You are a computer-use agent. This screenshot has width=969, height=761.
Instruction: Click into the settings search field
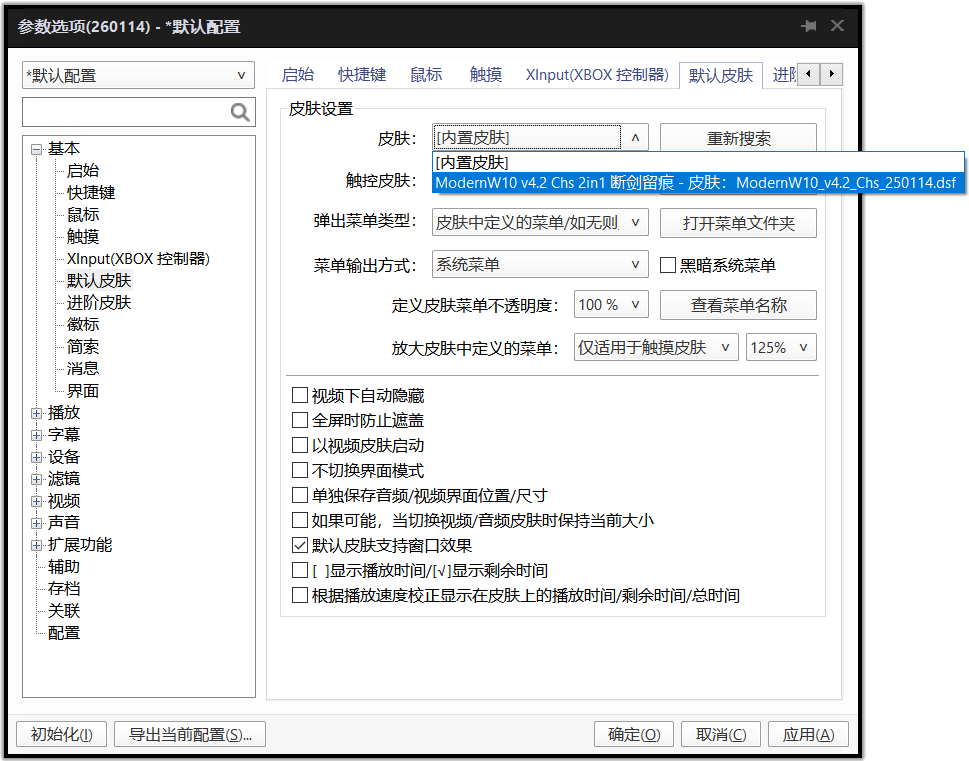[x=125, y=112]
